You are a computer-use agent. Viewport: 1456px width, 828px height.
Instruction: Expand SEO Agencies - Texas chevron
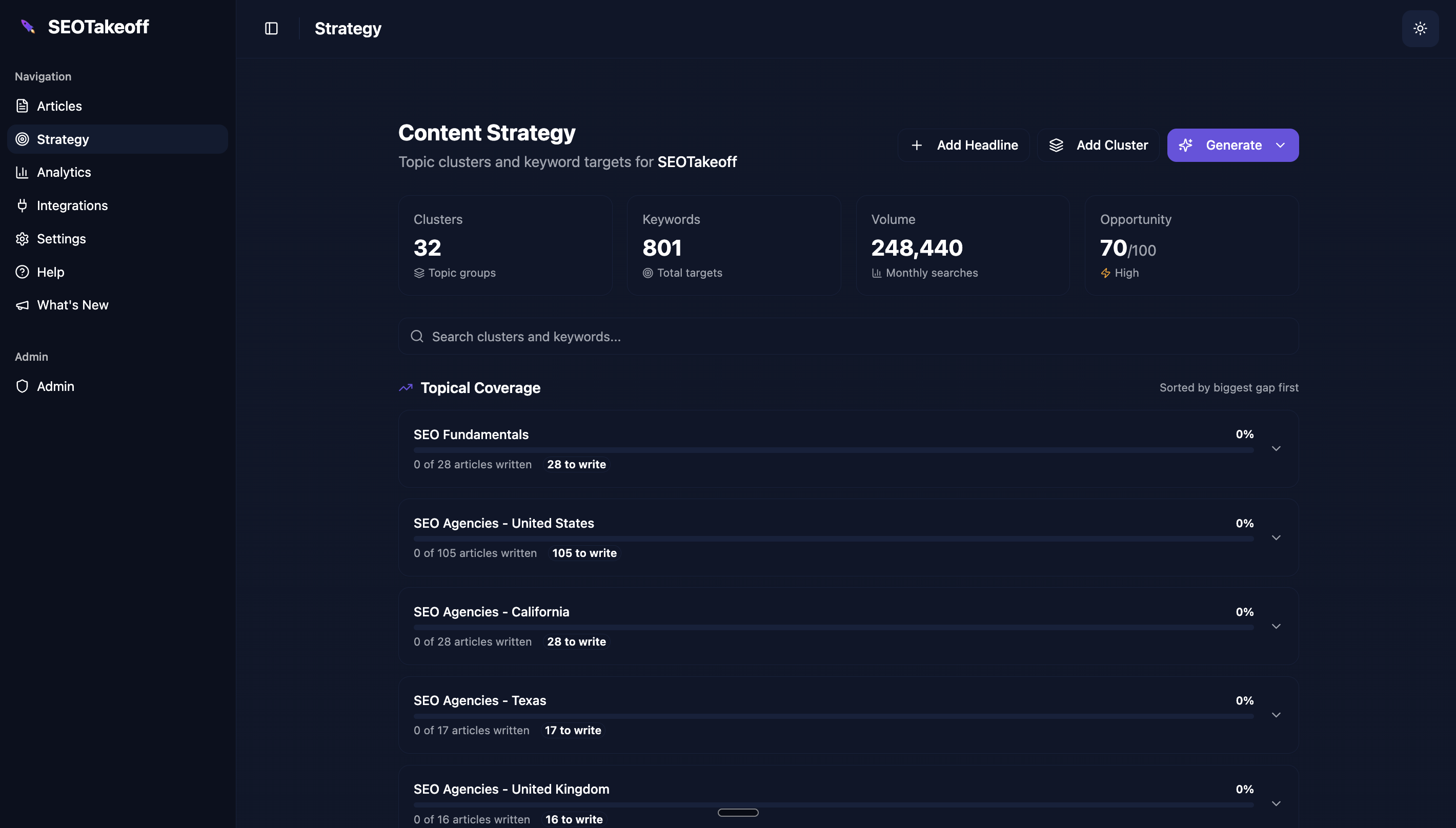(x=1276, y=715)
